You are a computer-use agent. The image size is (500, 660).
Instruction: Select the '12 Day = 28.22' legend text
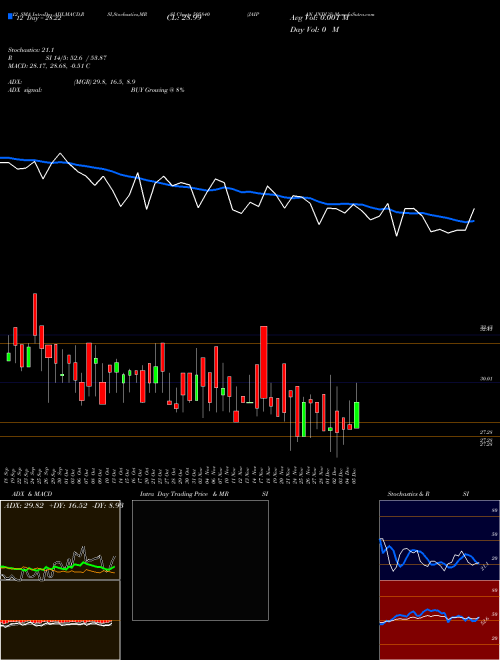pos(37,19)
